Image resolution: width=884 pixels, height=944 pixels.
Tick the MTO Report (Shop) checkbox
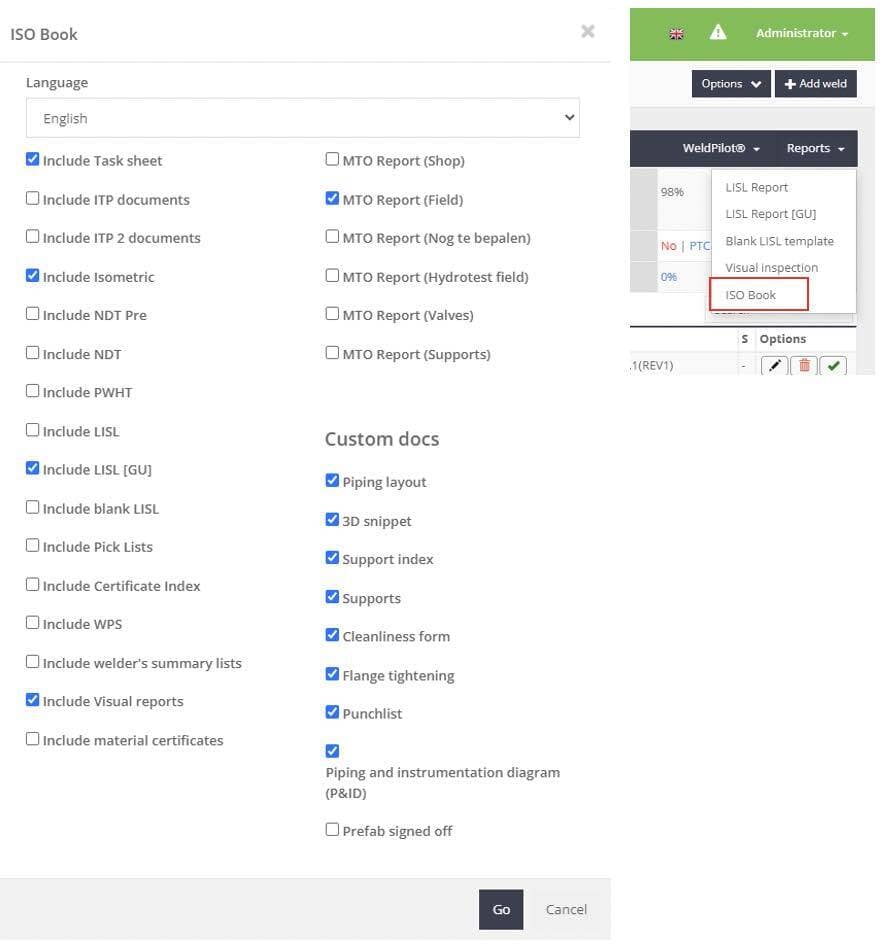point(332,160)
